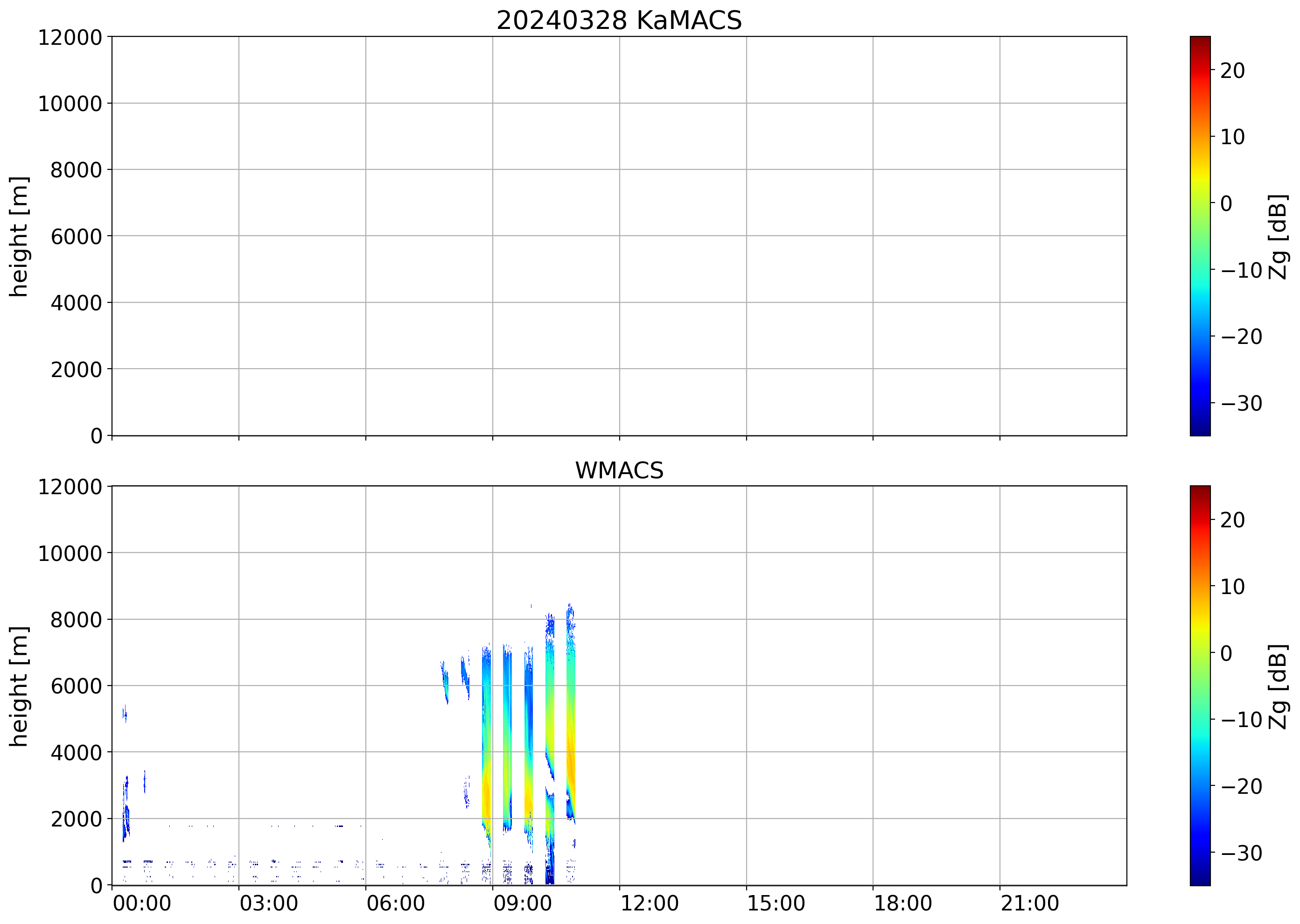1300x924 pixels.
Task: Click the 18:00 time axis label
Action: coord(903,903)
